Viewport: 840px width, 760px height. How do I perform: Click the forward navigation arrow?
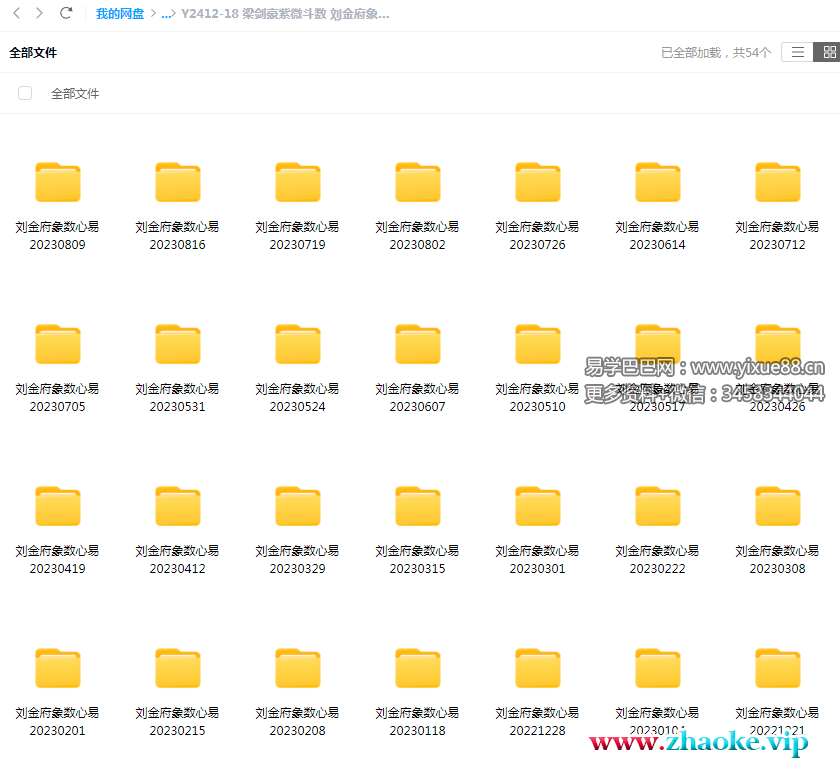tap(39, 14)
